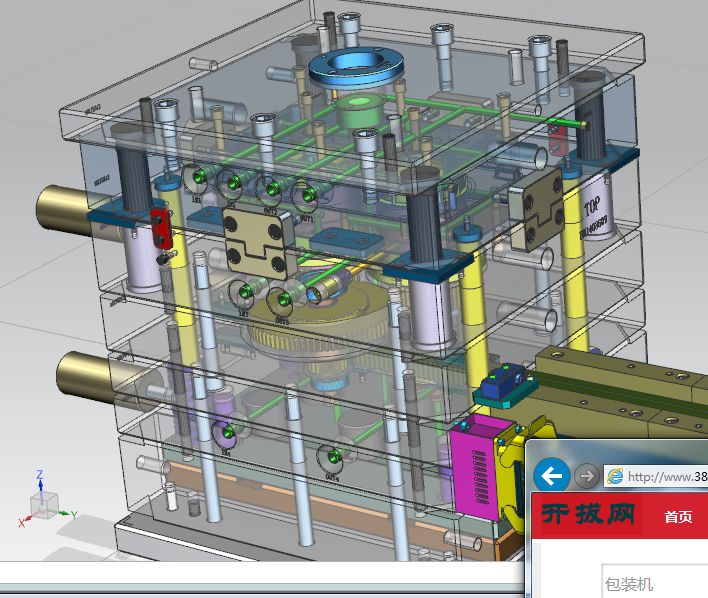Click the 开拔网 site logo

pos(589,514)
